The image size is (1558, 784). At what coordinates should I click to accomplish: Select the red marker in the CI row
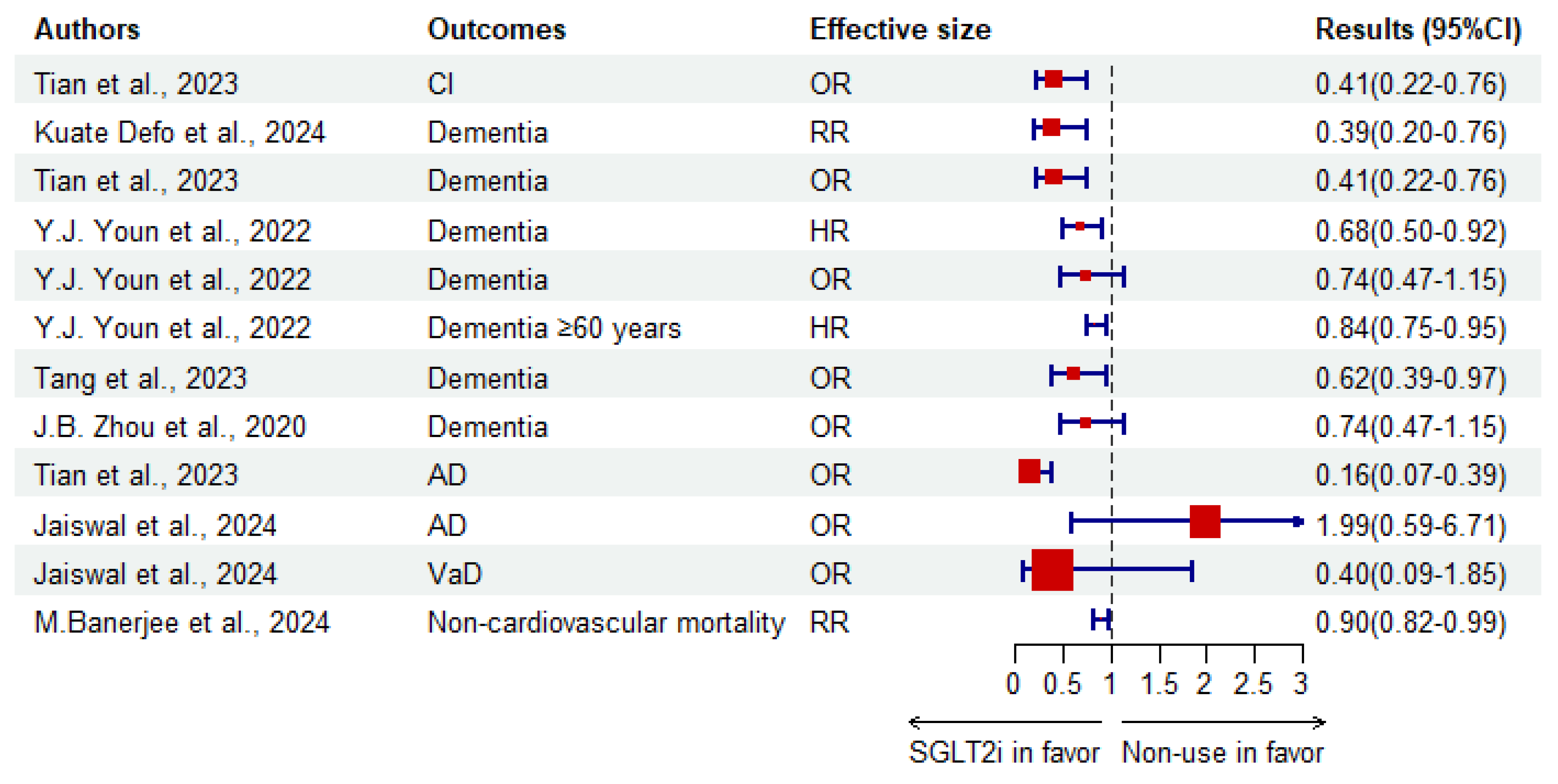click(1053, 79)
